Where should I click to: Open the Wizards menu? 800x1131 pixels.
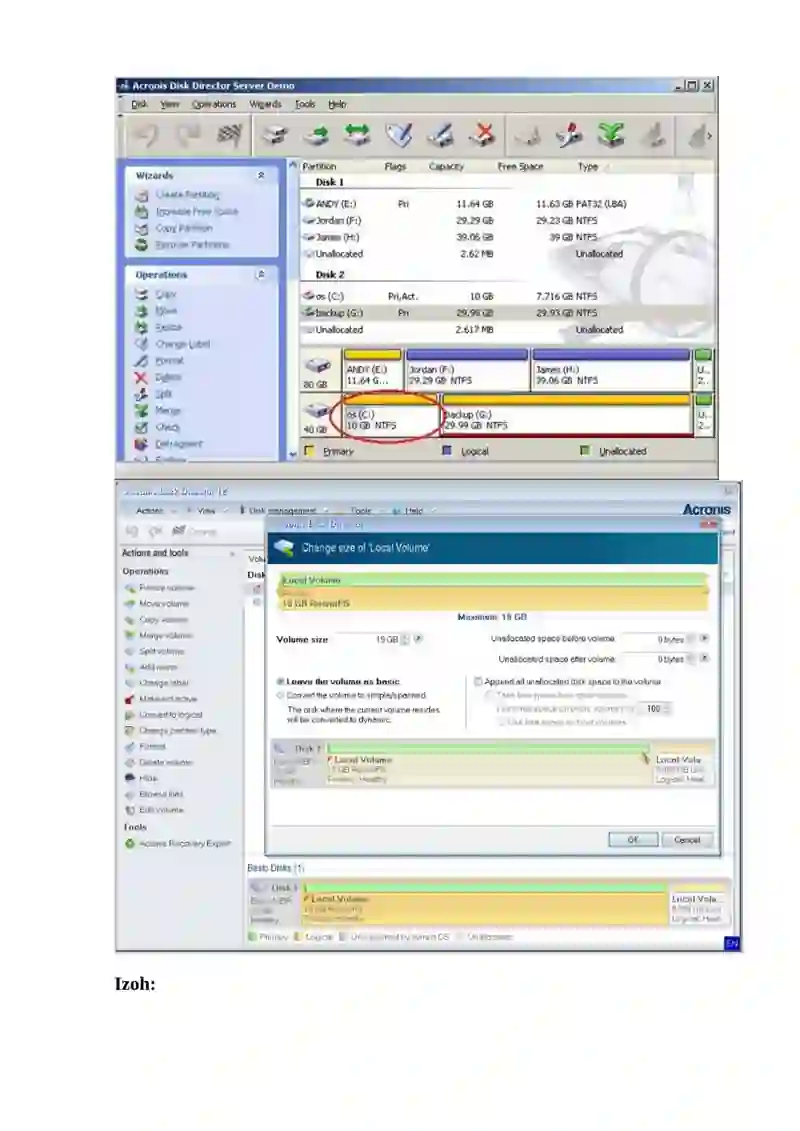[265, 104]
